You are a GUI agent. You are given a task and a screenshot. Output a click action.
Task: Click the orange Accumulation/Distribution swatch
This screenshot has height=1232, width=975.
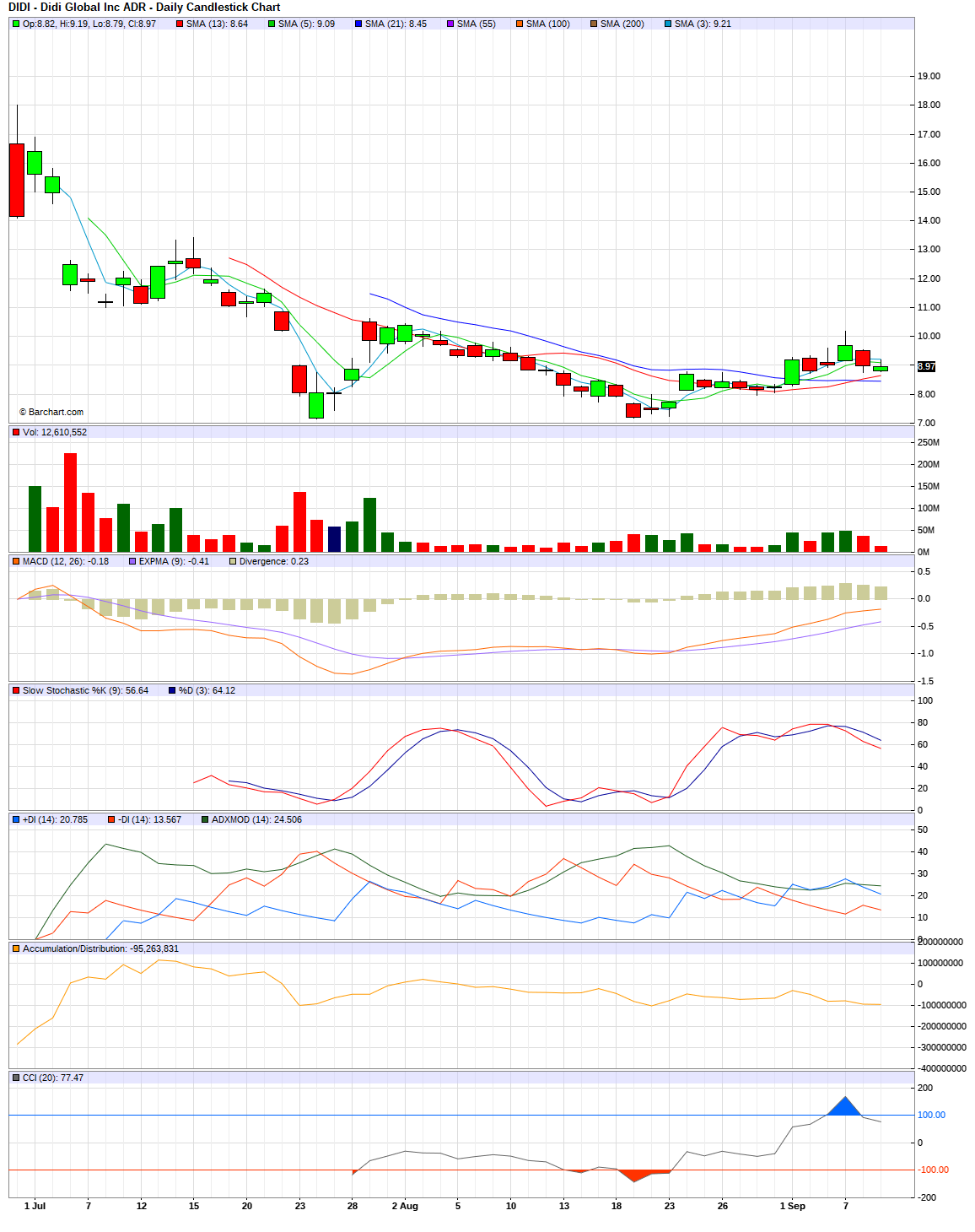point(16,948)
